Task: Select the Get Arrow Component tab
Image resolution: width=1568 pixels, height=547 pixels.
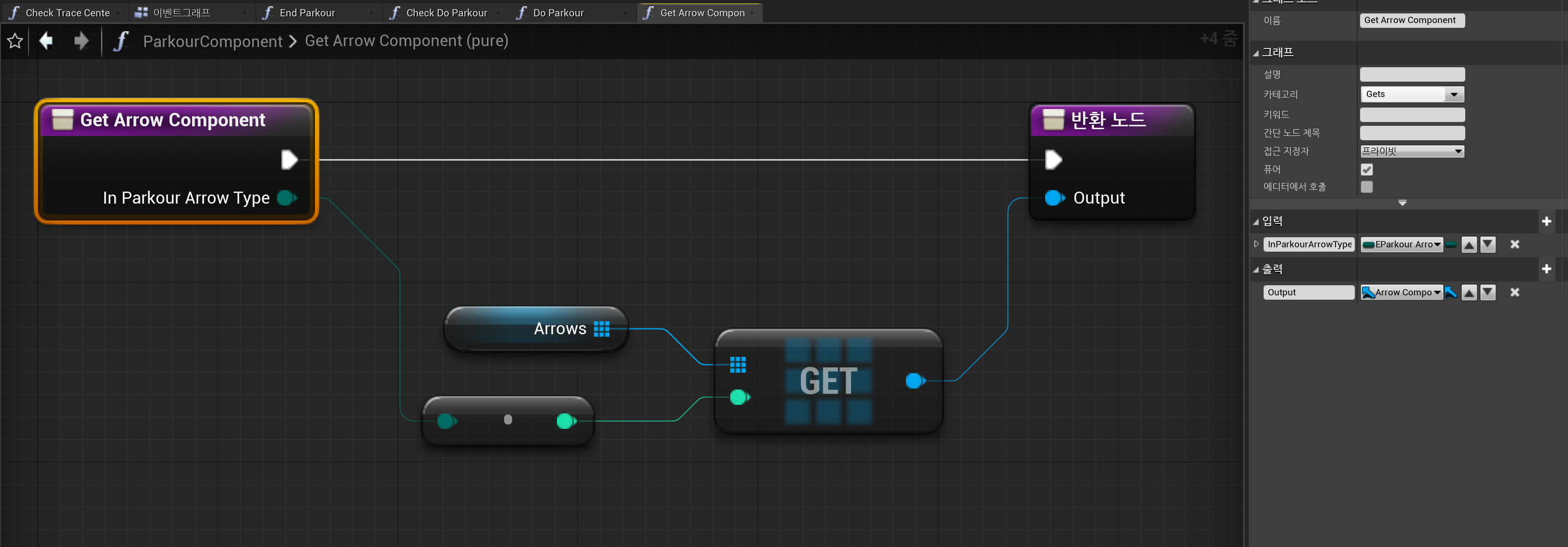Action: 700,13
